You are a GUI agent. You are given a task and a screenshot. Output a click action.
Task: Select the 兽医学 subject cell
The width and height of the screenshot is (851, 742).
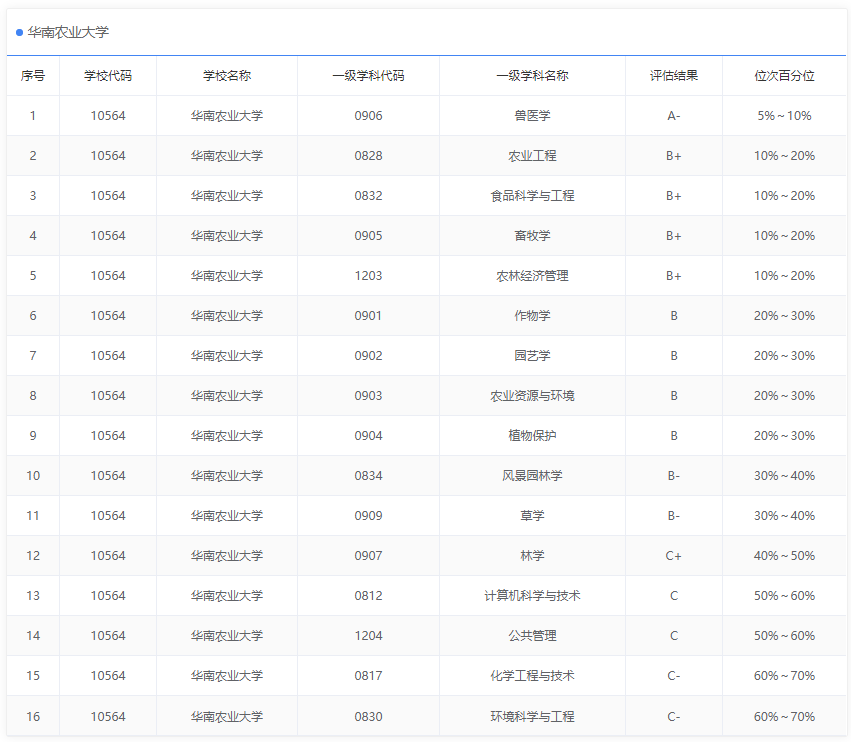coord(532,116)
